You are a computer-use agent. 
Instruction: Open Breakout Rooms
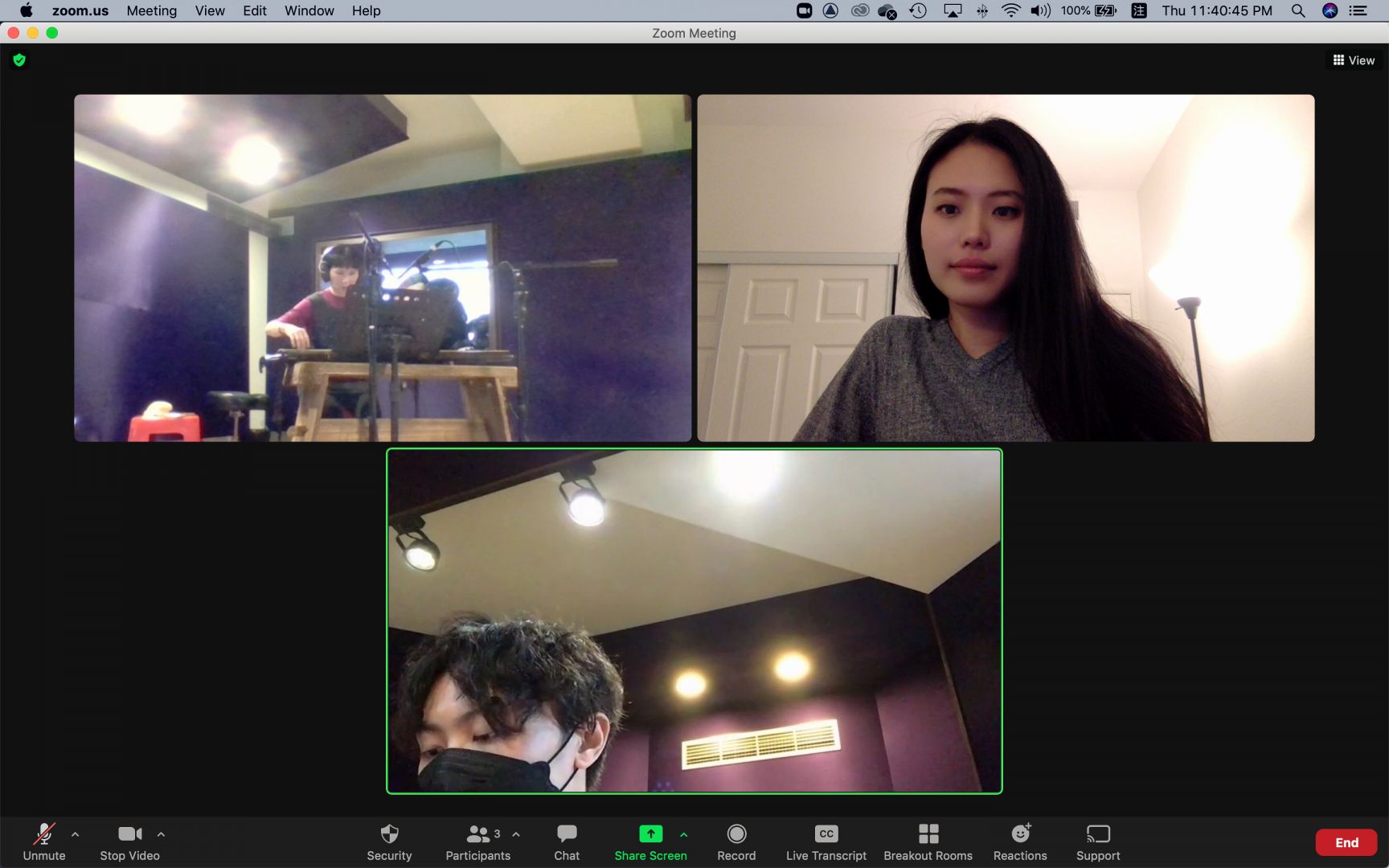[928, 841]
